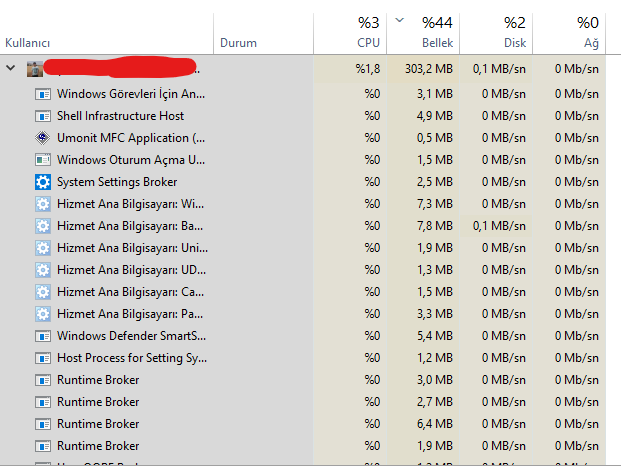Sort by the CPU column header
This screenshot has height=468, width=621.
(350, 34)
